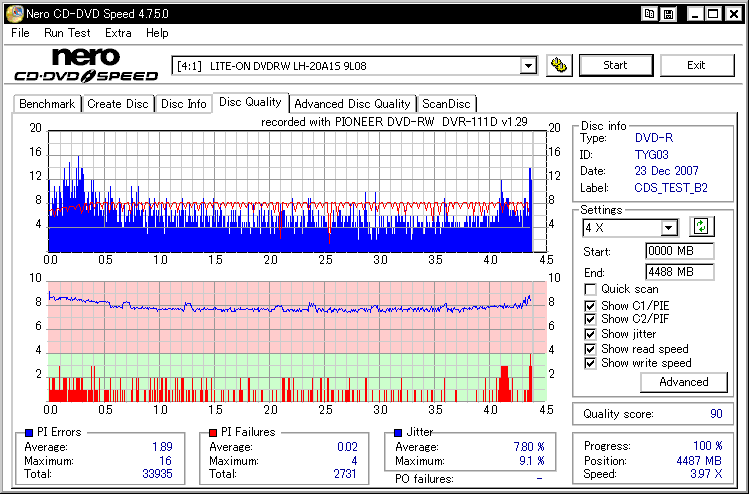
Task: Click the floppy disk save icon
Action: [x=668, y=13]
